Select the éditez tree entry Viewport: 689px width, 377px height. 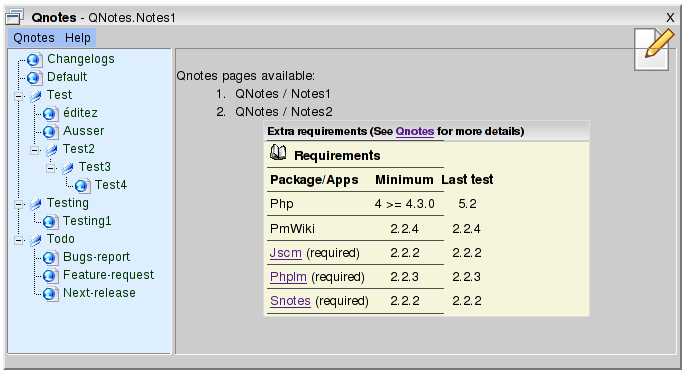80,113
